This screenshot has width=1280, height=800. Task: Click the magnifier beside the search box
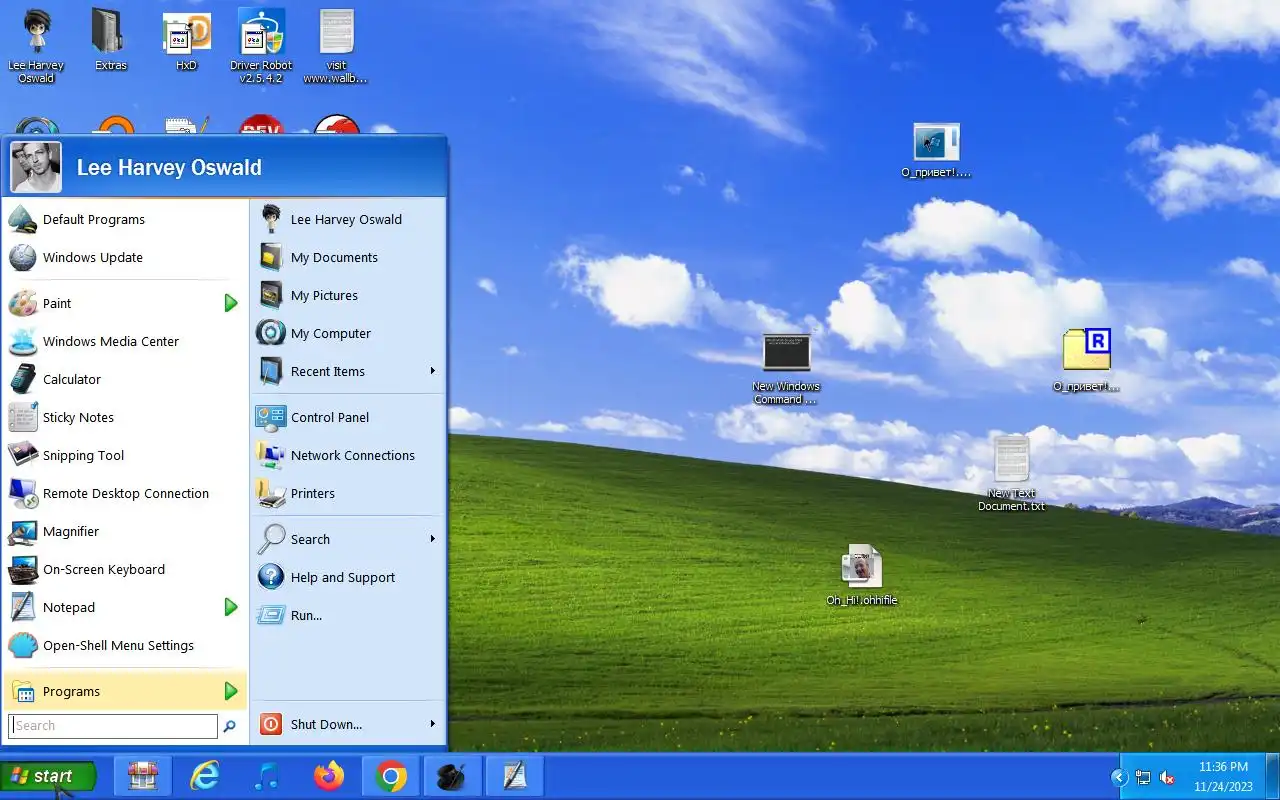point(230,726)
